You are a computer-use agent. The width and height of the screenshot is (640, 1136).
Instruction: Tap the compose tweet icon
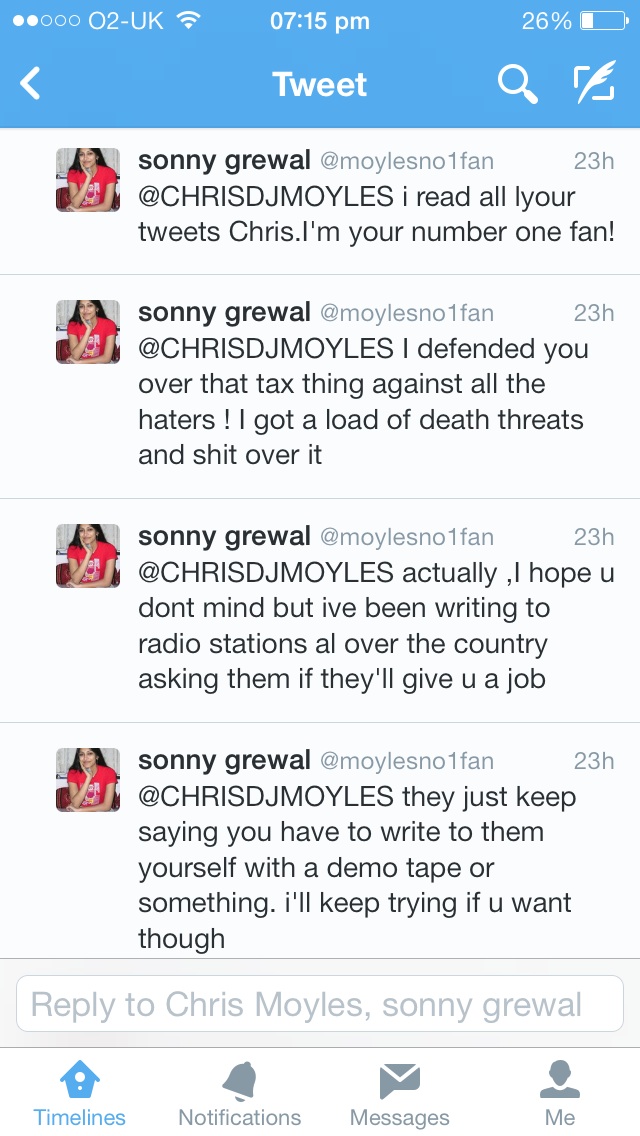594,84
